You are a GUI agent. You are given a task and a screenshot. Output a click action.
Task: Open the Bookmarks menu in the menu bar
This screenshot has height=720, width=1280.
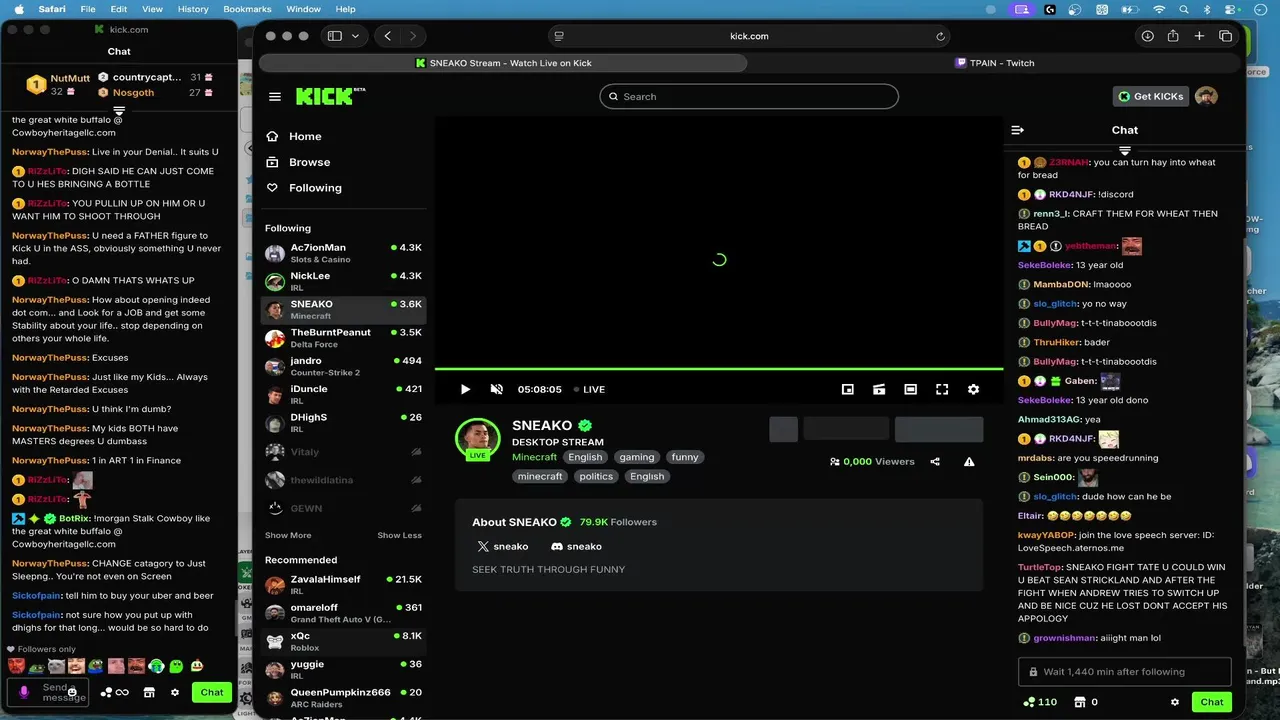tap(247, 9)
